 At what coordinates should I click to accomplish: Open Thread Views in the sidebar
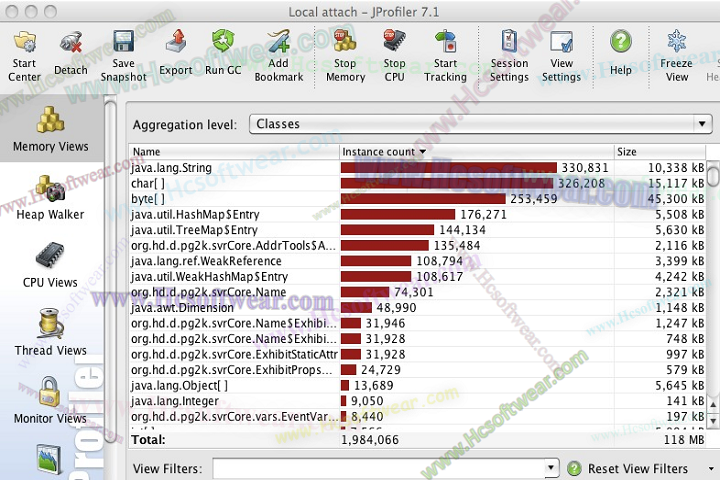tap(50, 333)
